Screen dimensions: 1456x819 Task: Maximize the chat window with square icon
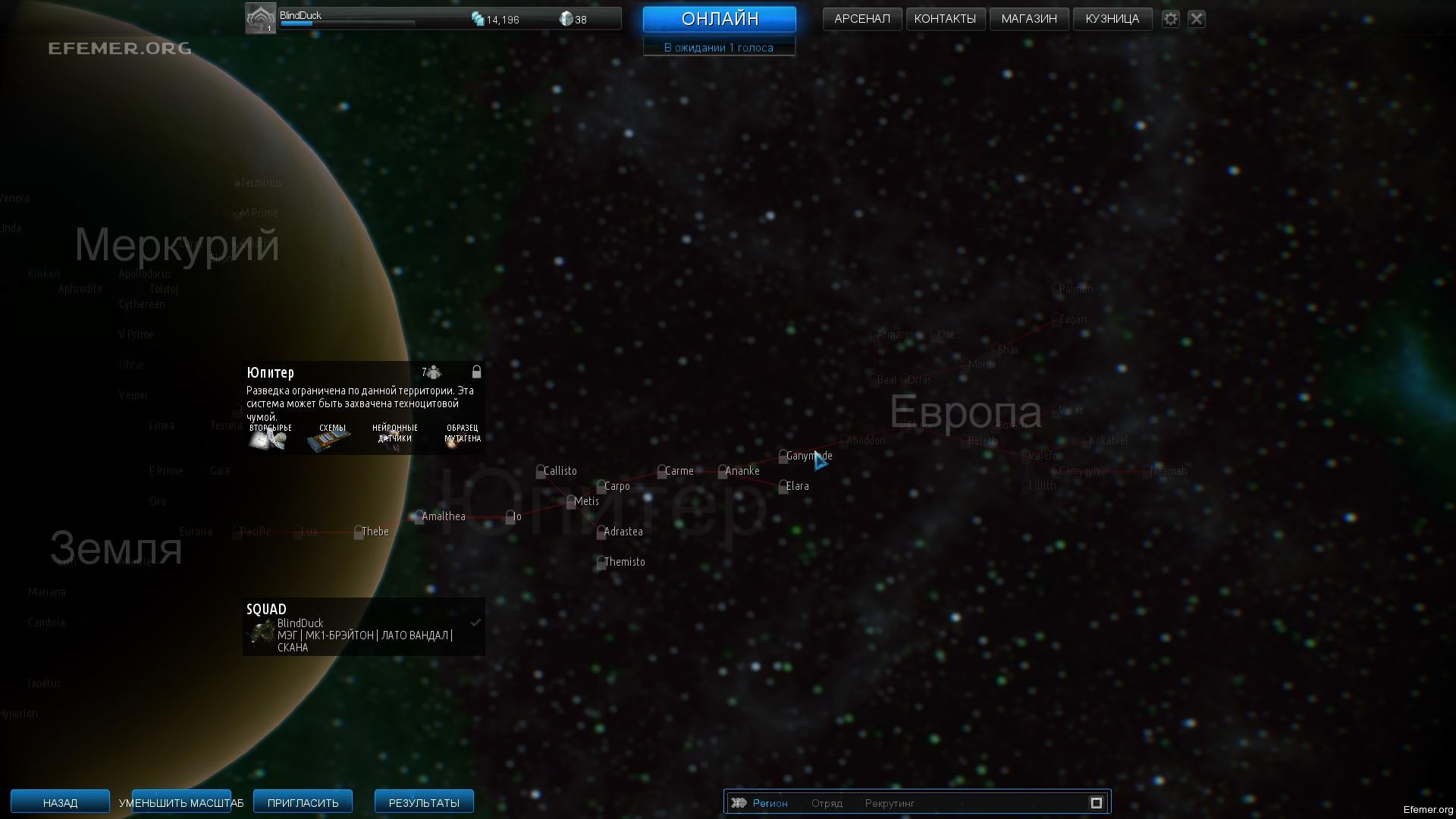[x=1096, y=803]
